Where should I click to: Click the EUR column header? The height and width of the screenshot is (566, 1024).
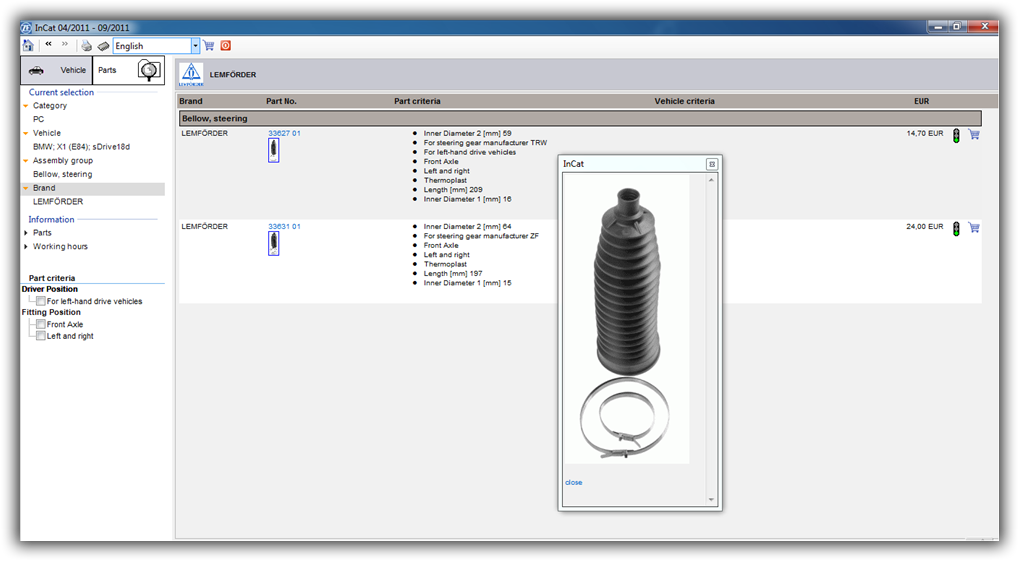pos(921,101)
